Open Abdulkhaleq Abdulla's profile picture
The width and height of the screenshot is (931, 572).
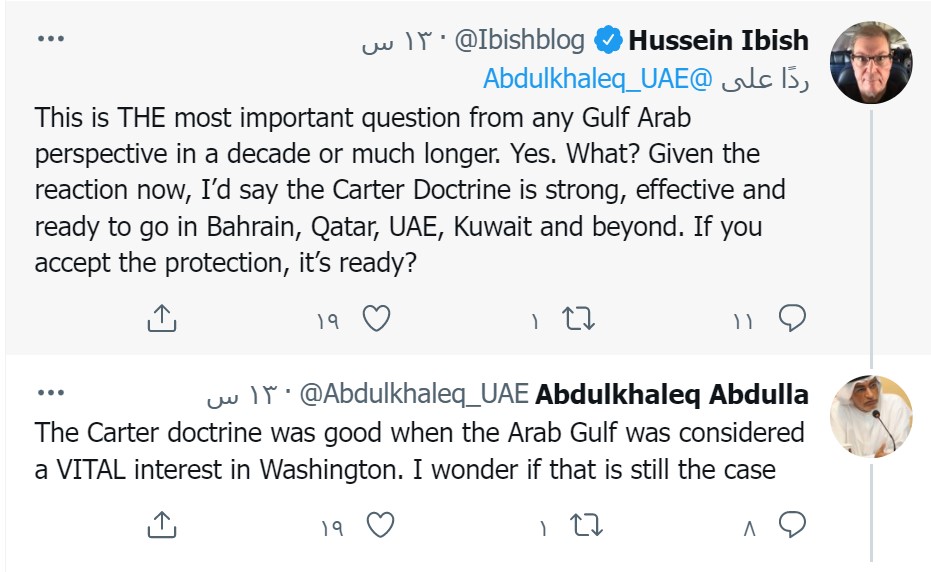point(871,414)
